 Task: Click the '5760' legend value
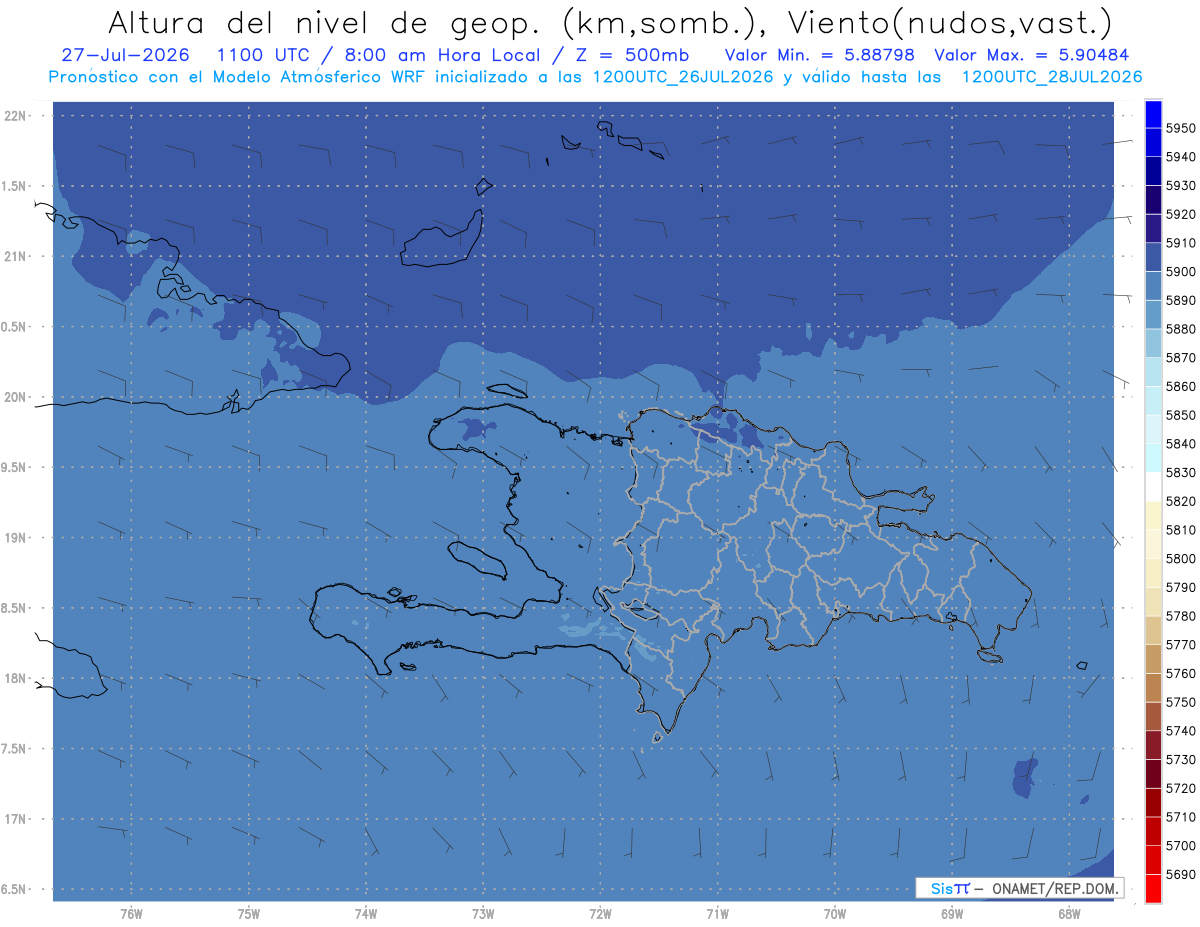tap(1180, 674)
